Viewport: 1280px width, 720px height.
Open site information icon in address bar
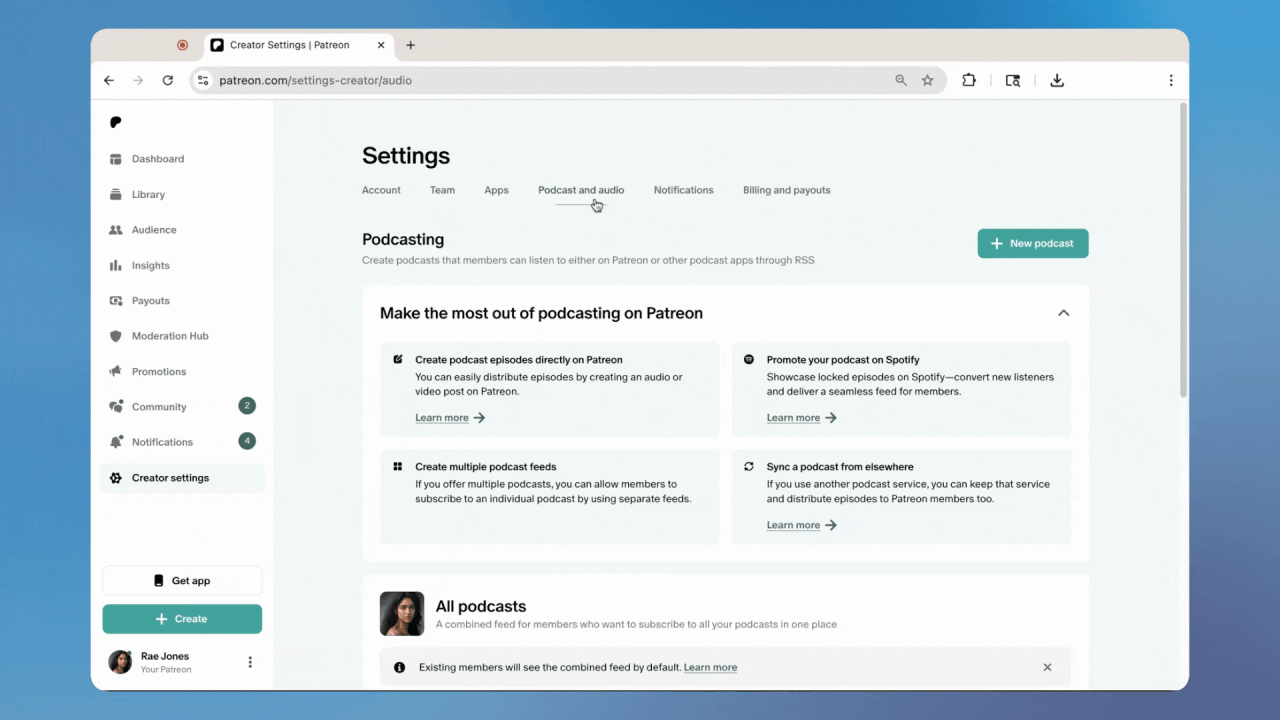[203, 81]
